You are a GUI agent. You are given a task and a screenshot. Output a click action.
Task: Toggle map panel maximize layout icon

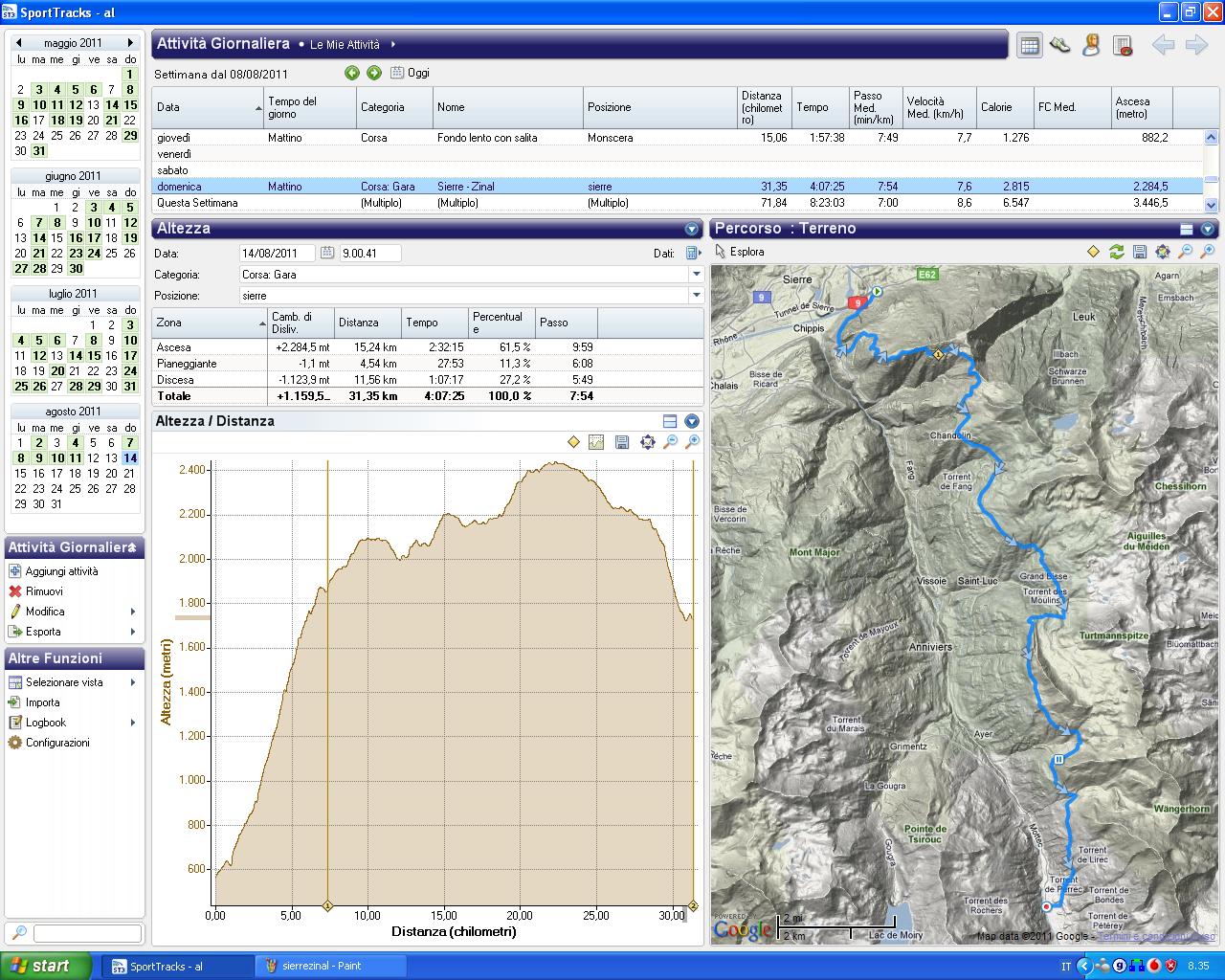(1187, 229)
